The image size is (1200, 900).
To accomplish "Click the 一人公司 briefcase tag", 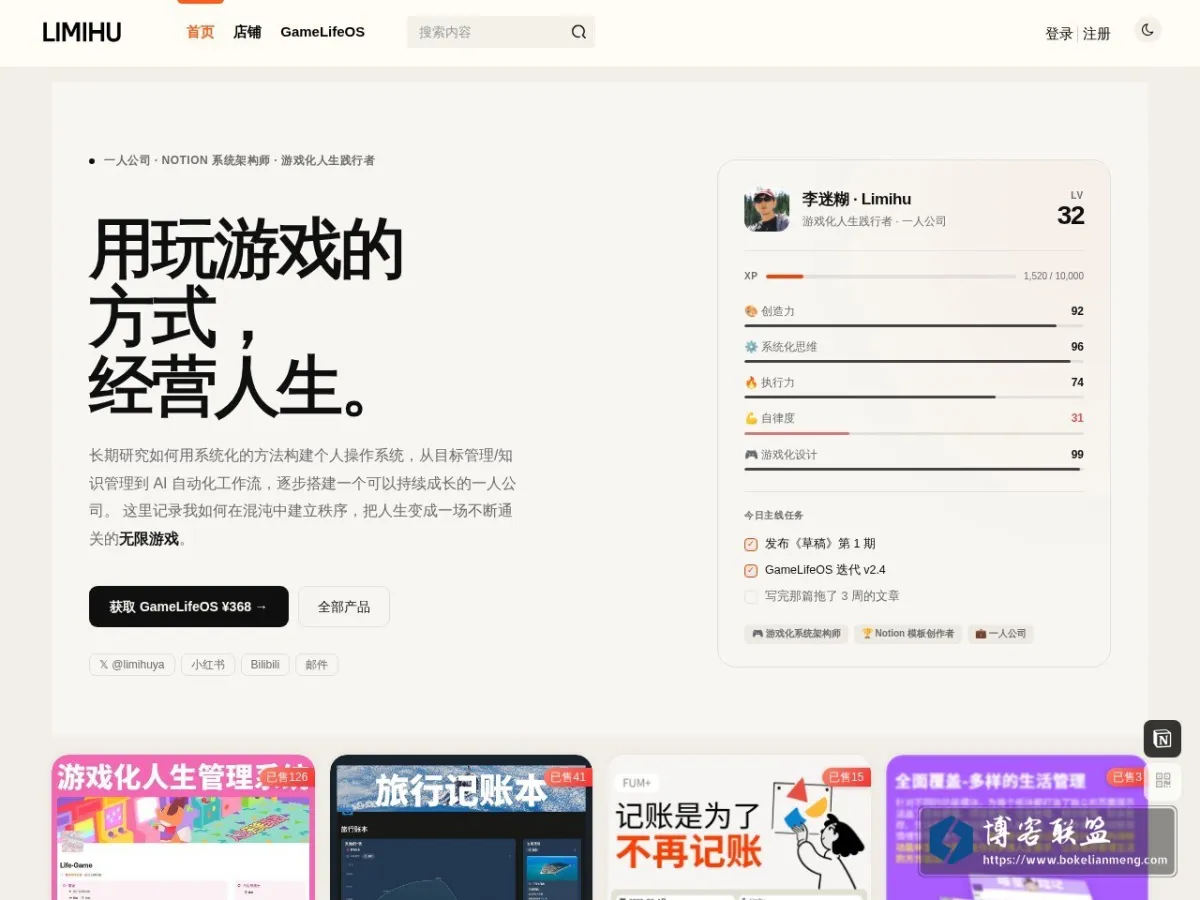I will pyautogui.click(x=1000, y=634).
